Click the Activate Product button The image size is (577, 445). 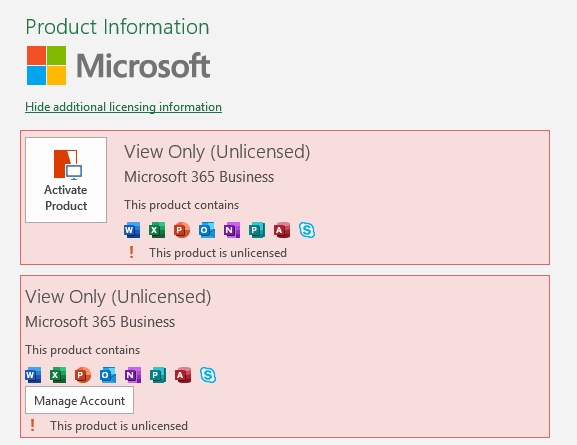pyautogui.click(x=66, y=180)
